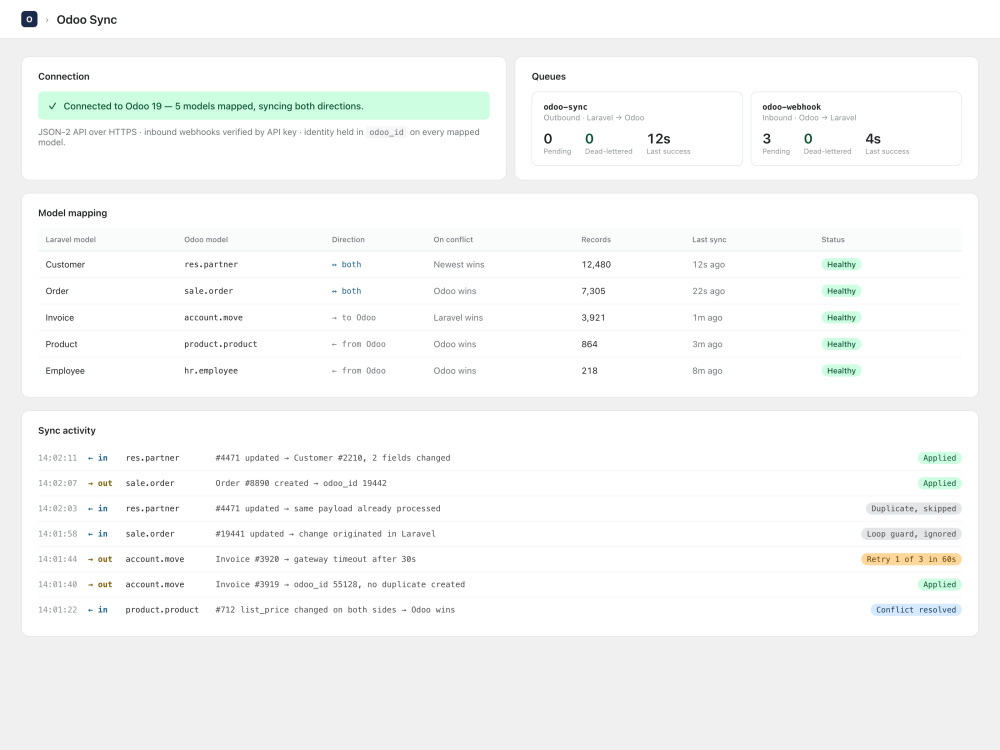Image resolution: width=1000 pixels, height=750 pixels.
Task: Click the 12,480 records value
Action: (596, 265)
